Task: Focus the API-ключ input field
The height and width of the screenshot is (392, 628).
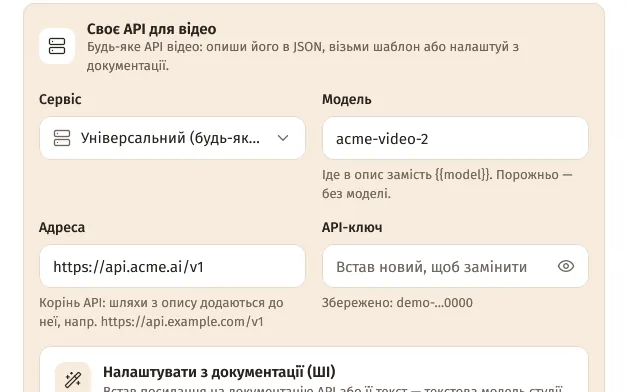Action: 455,266
